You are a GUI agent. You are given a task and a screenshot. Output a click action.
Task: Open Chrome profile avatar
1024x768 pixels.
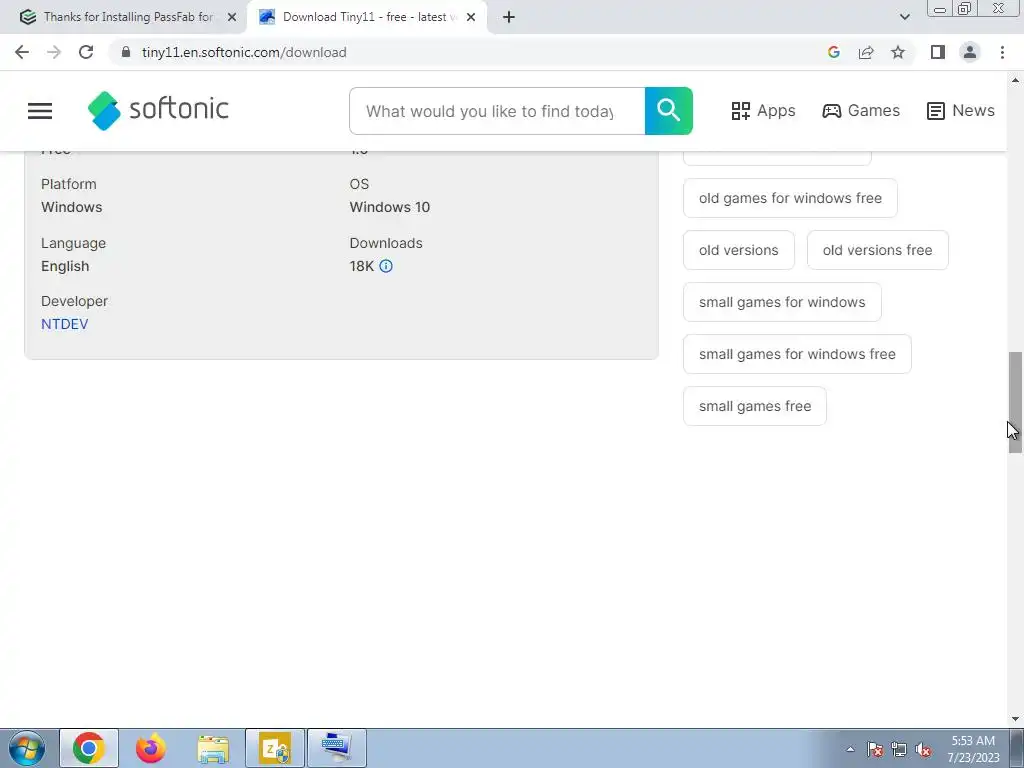(970, 52)
